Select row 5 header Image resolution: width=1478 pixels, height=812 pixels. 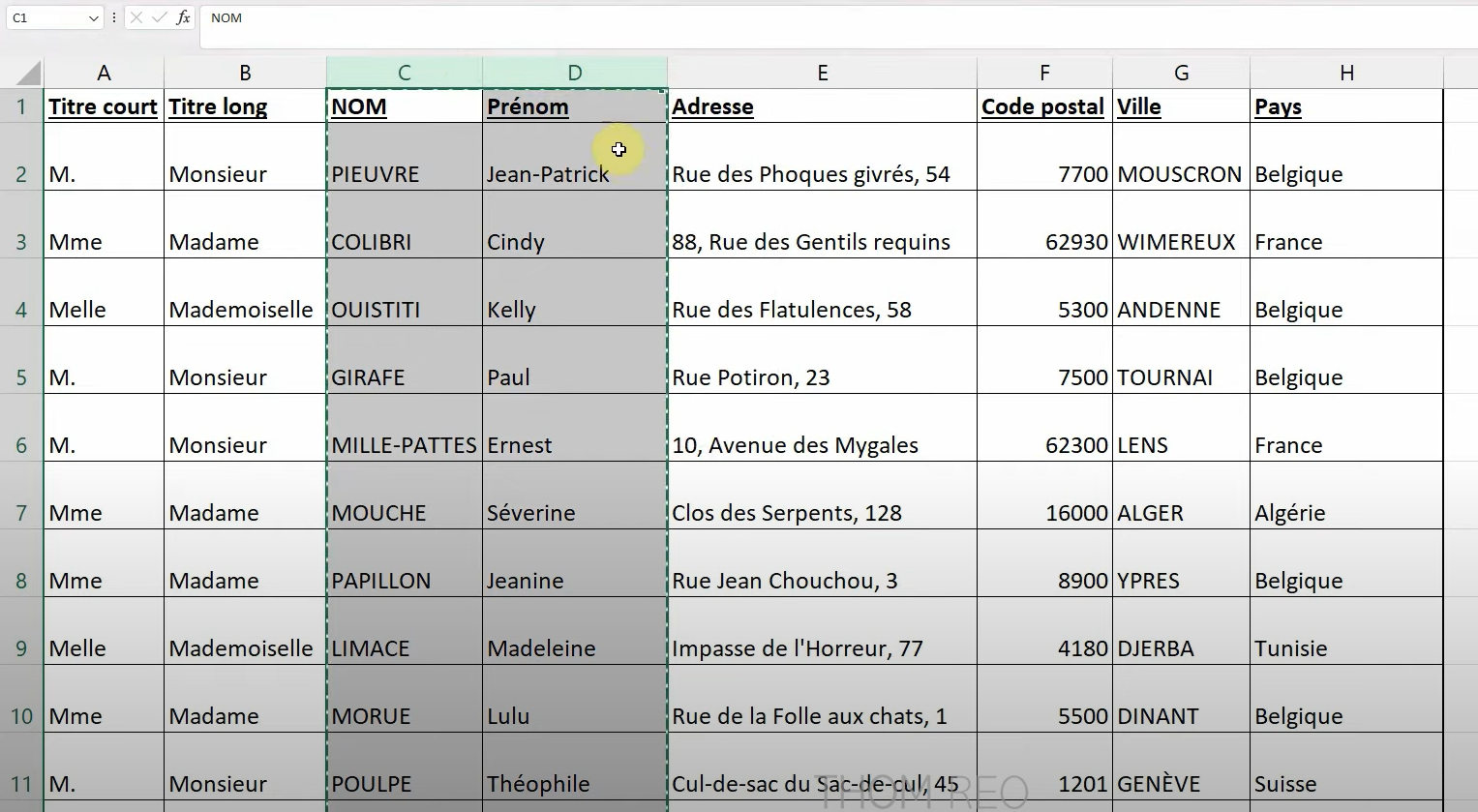click(x=21, y=360)
